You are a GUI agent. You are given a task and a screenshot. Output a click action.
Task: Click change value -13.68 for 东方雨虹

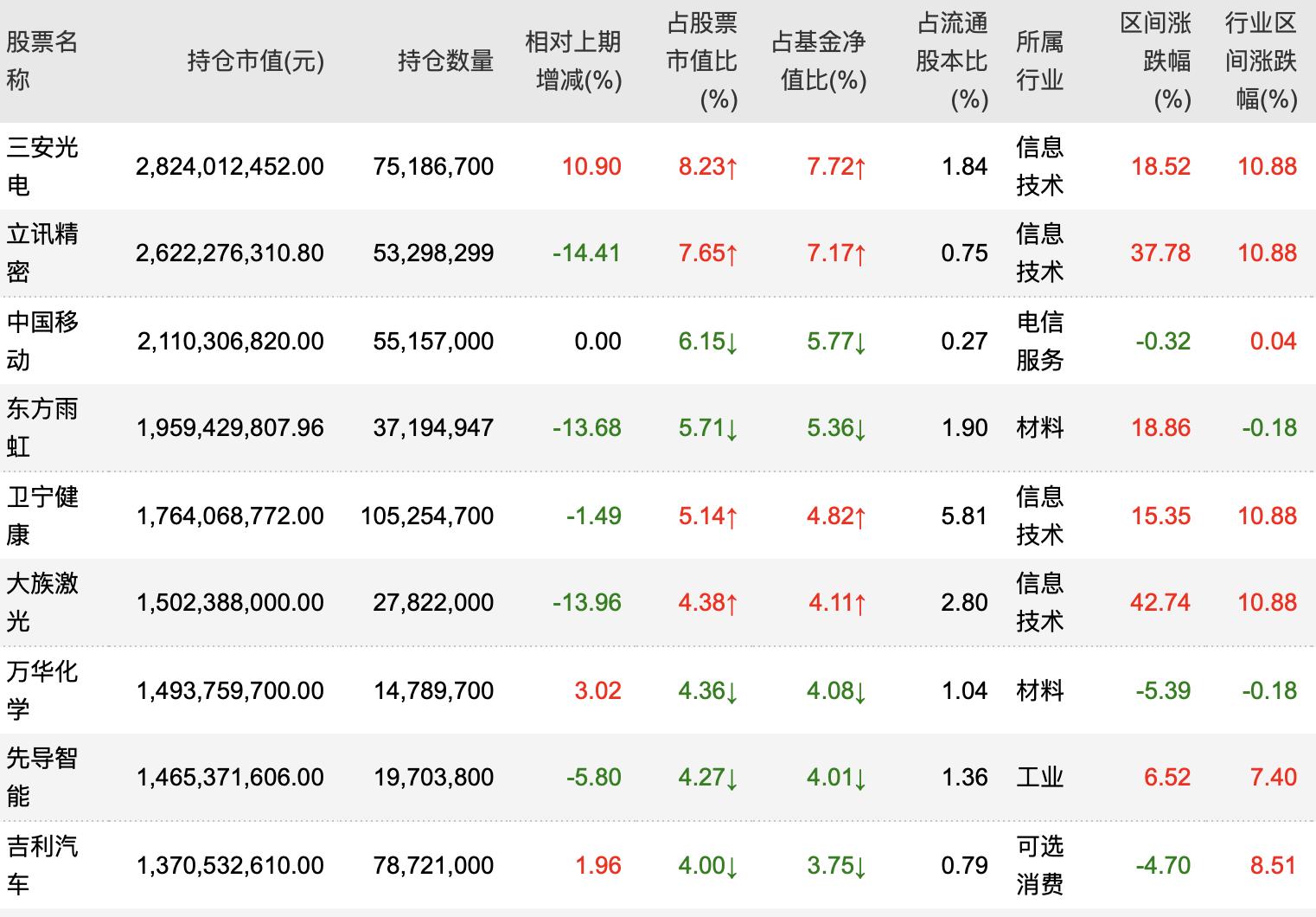pyautogui.click(x=587, y=427)
